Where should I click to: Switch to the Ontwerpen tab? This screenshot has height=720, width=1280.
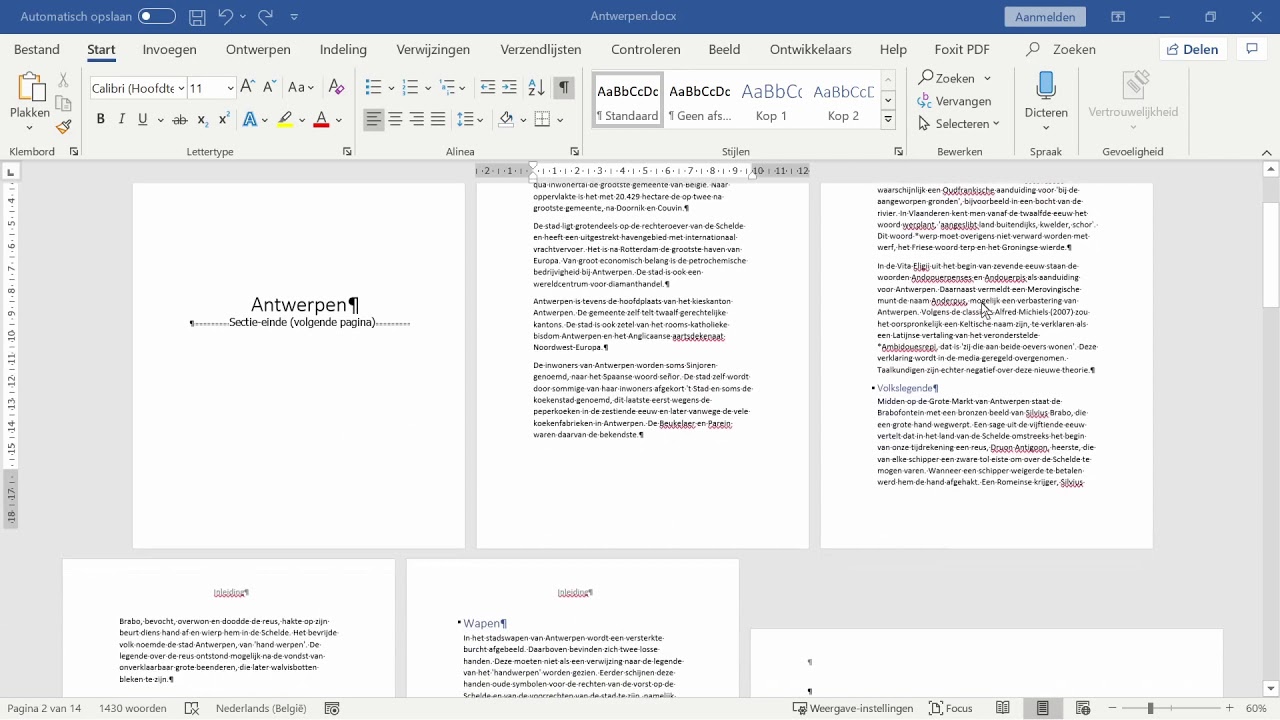[258, 50]
